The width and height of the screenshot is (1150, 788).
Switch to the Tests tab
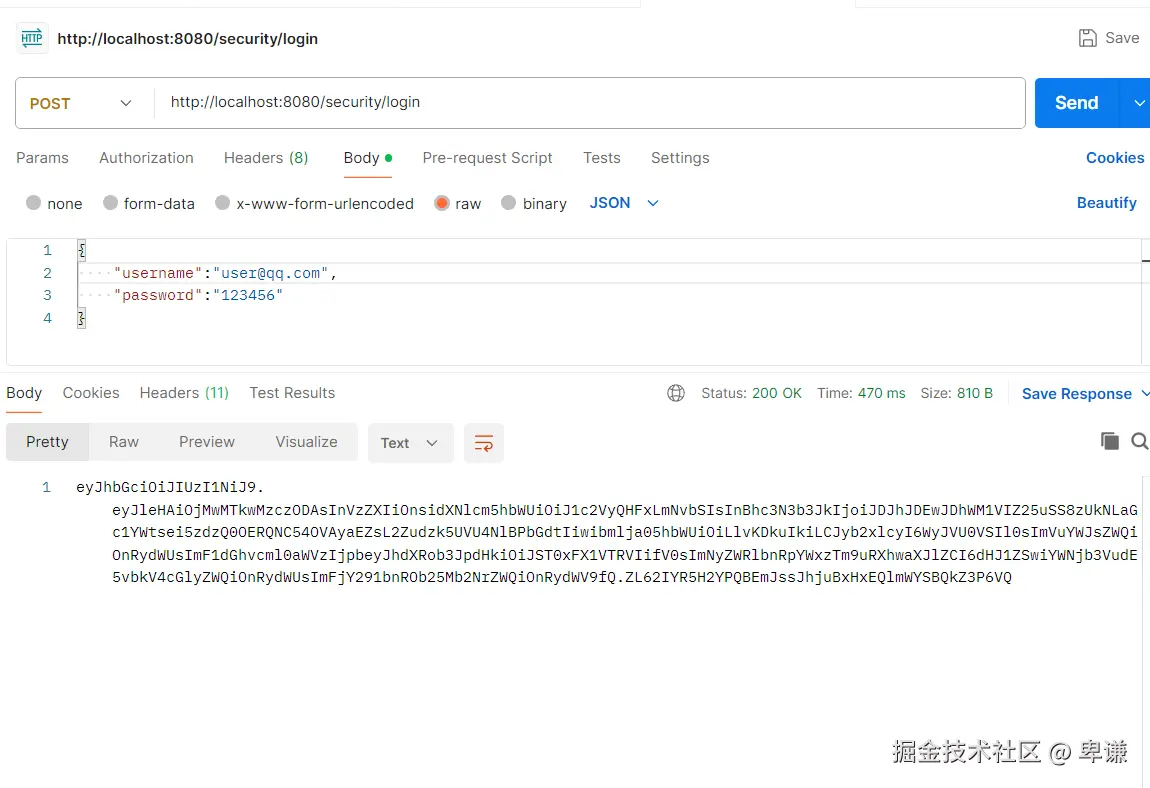601,158
